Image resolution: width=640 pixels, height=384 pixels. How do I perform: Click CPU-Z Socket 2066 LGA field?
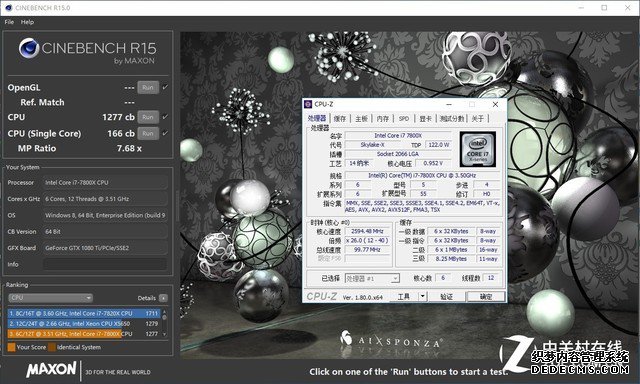point(398,154)
